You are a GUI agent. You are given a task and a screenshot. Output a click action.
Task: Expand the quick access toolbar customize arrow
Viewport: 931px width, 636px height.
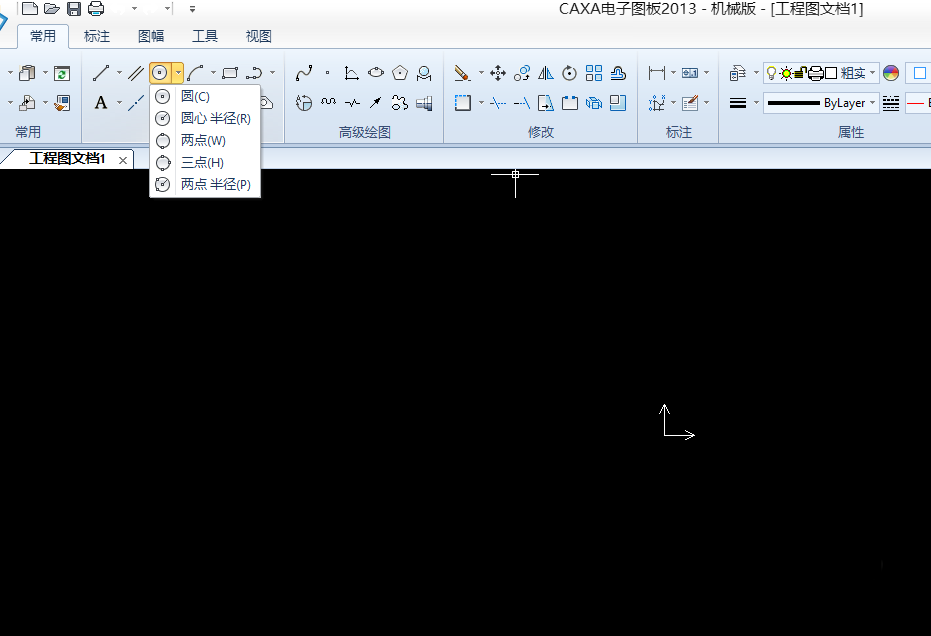coord(192,9)
